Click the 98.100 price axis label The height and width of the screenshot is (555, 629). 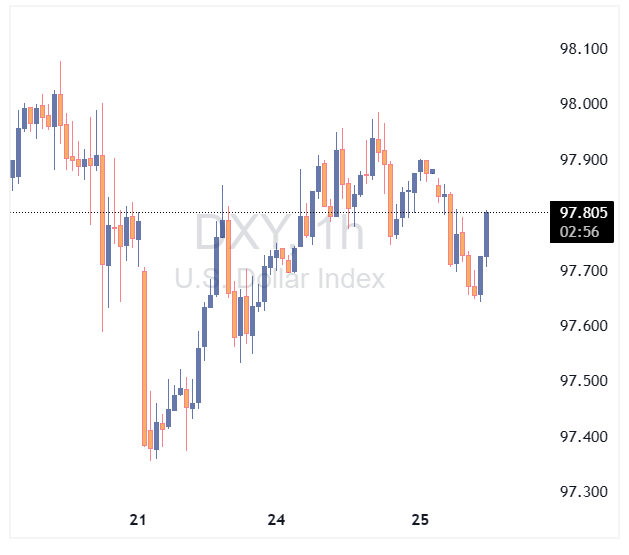[584, 49]
